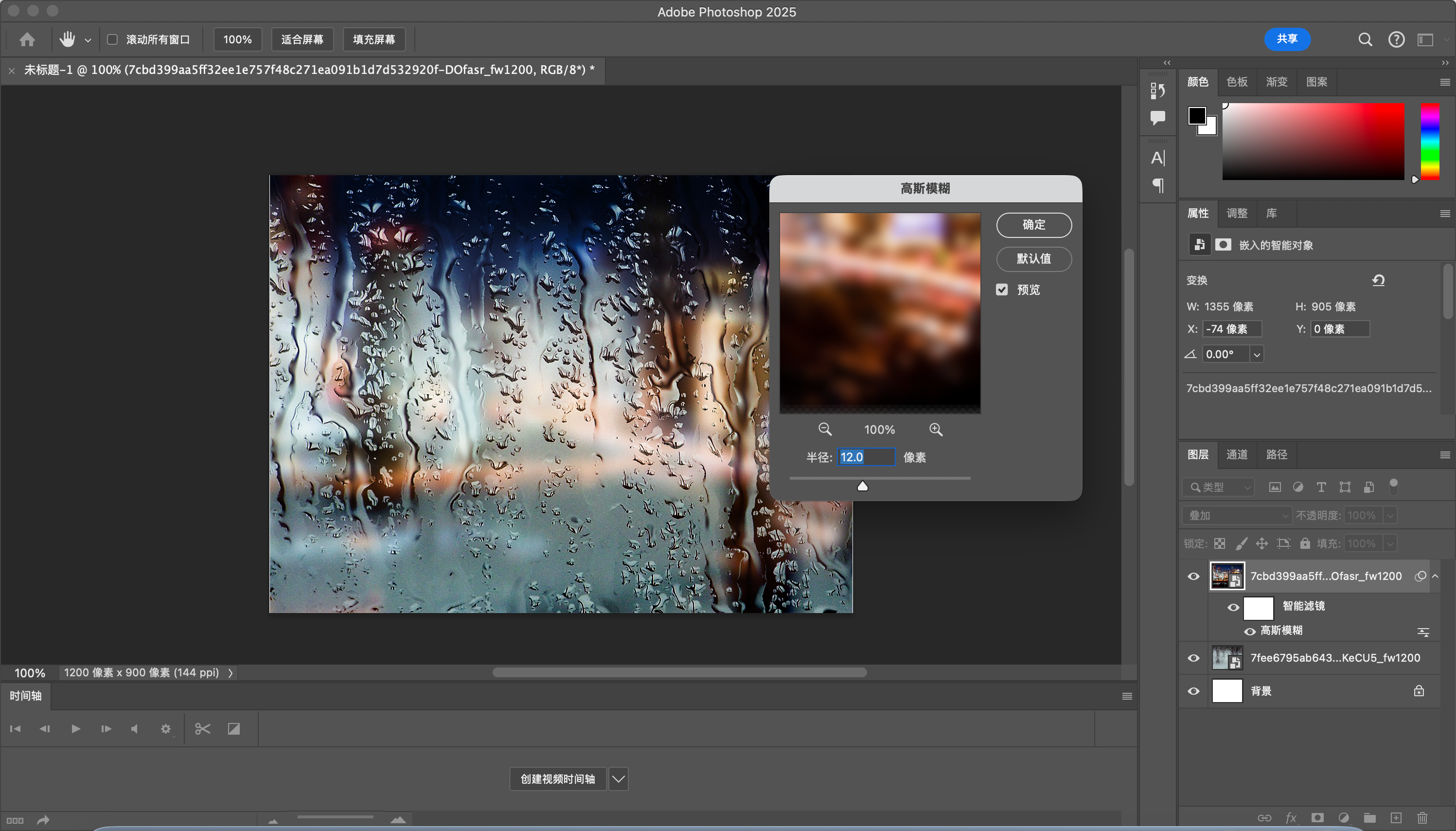Click the Home icon in options bar
The width and height of the screenshot is (1456, 831).
27,39
